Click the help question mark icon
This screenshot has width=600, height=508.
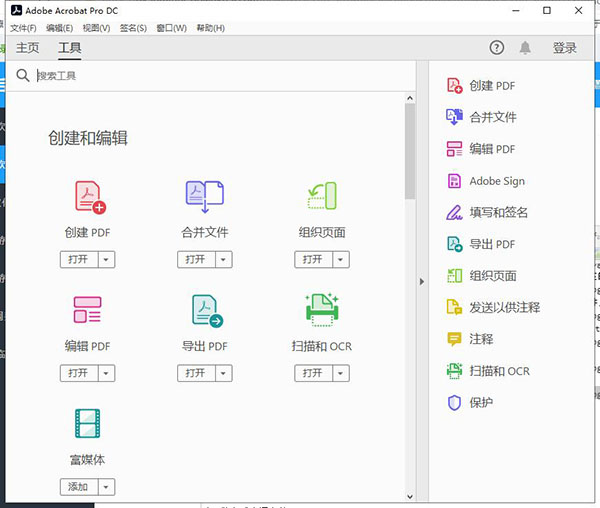(x=497, y=48)
